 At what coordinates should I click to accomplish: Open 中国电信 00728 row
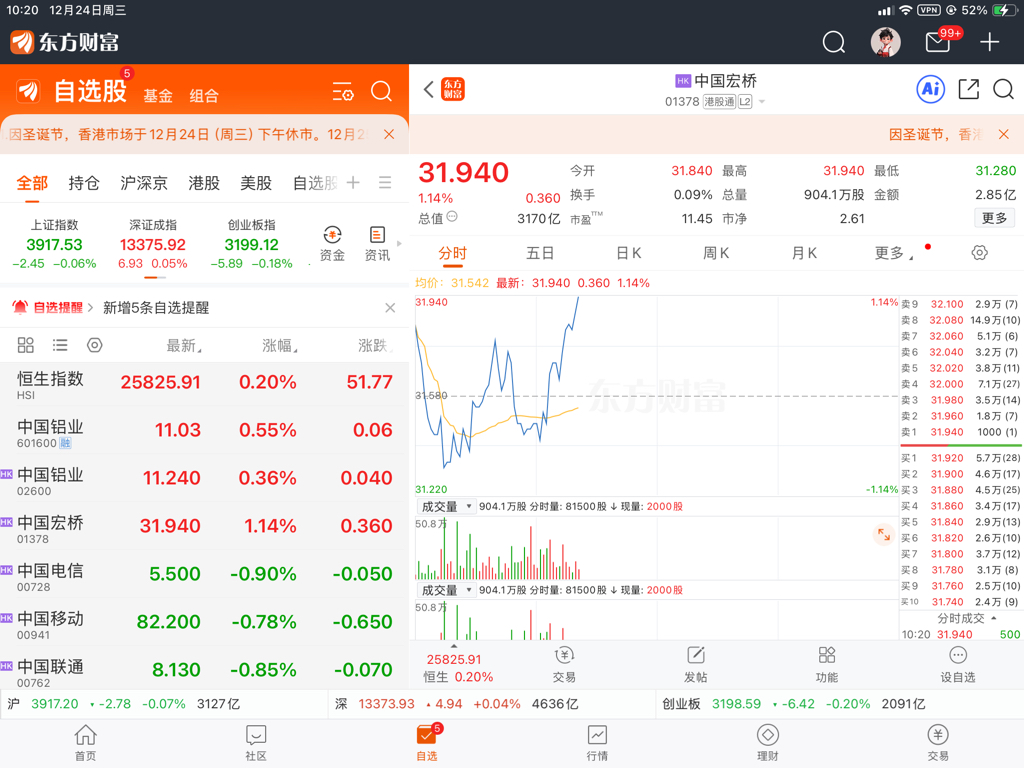click(204, 575)
